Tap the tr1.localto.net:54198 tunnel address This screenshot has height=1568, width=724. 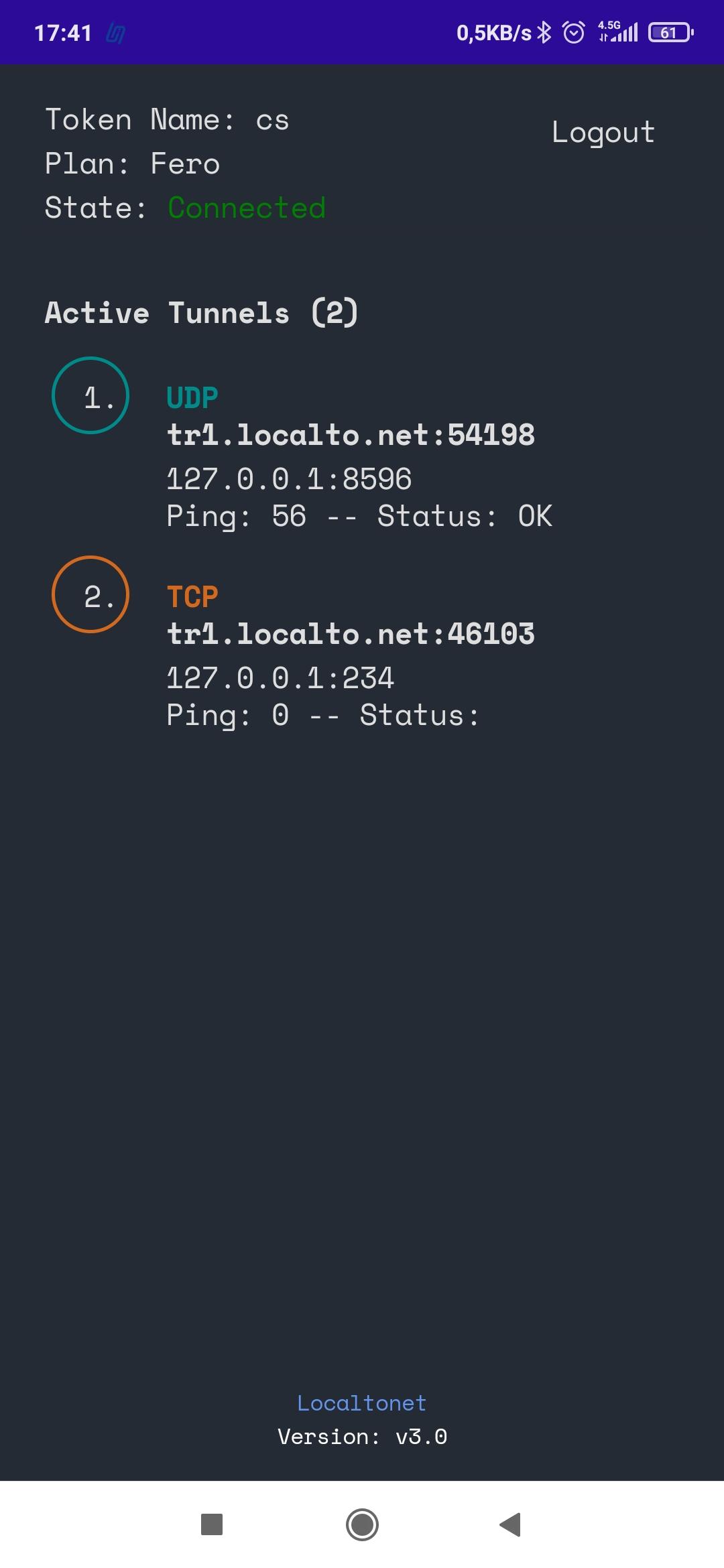pos(351,435)
